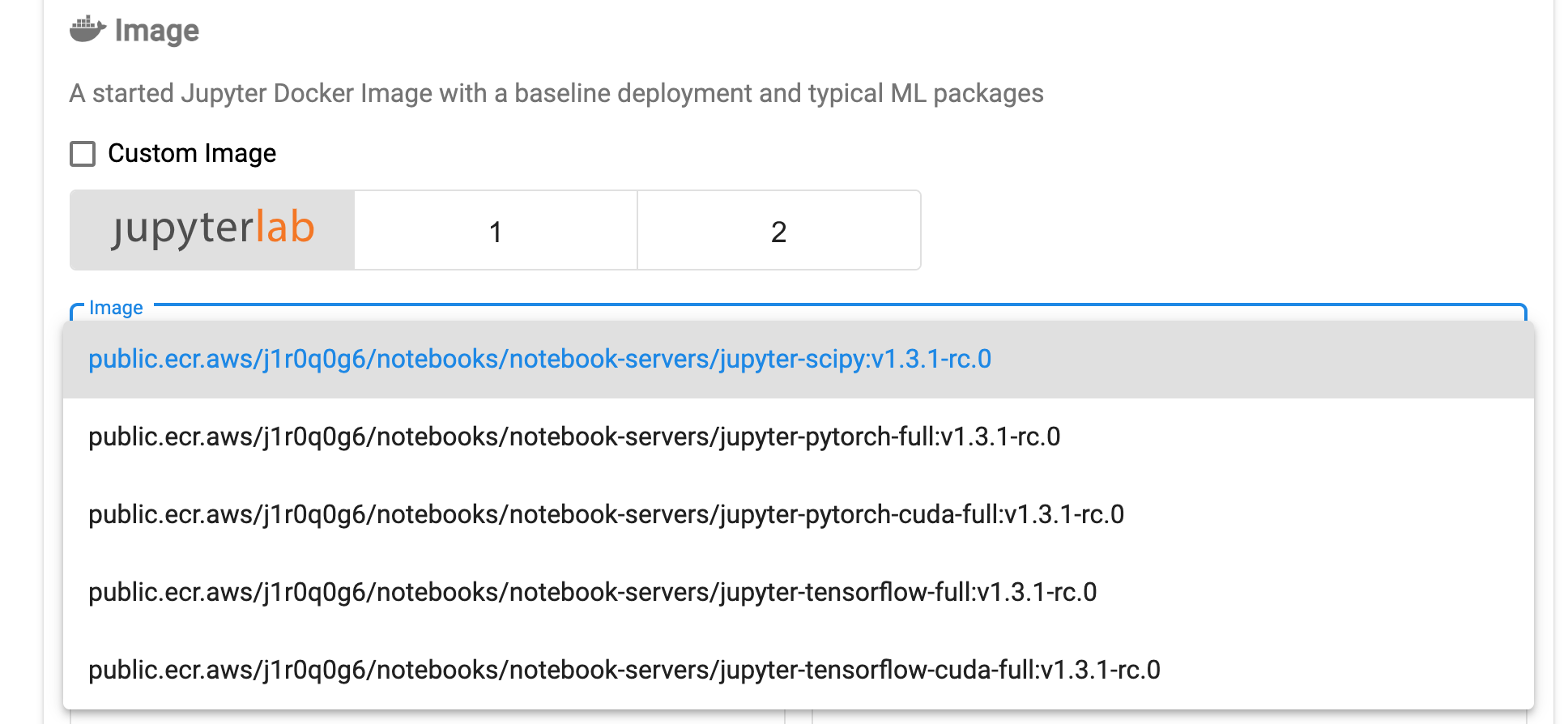Choose the jupyter-tensorflow-full:v1.3.1-rc.0 image
The image size is (1568, 724).
(799, 593)
